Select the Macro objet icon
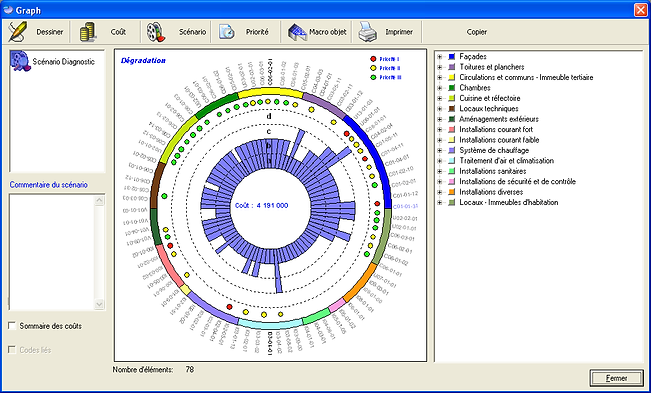The width and height of the screenshot is (651, 393). pos(296,32)
